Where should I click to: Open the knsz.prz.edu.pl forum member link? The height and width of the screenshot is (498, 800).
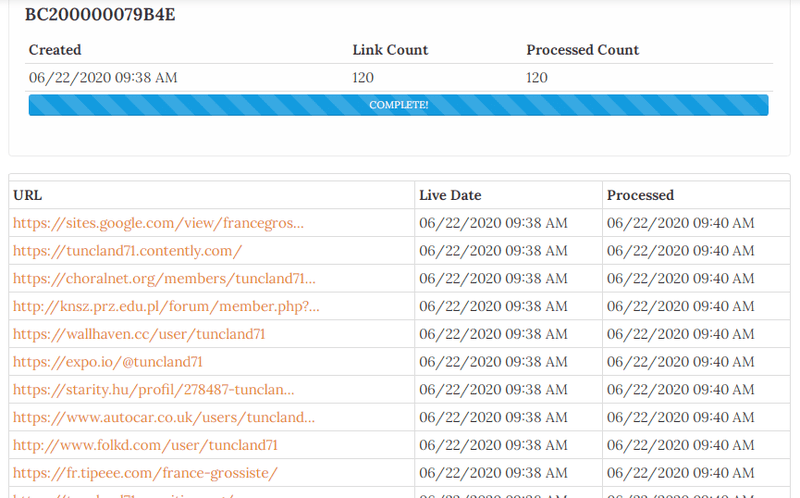point(166,307)
